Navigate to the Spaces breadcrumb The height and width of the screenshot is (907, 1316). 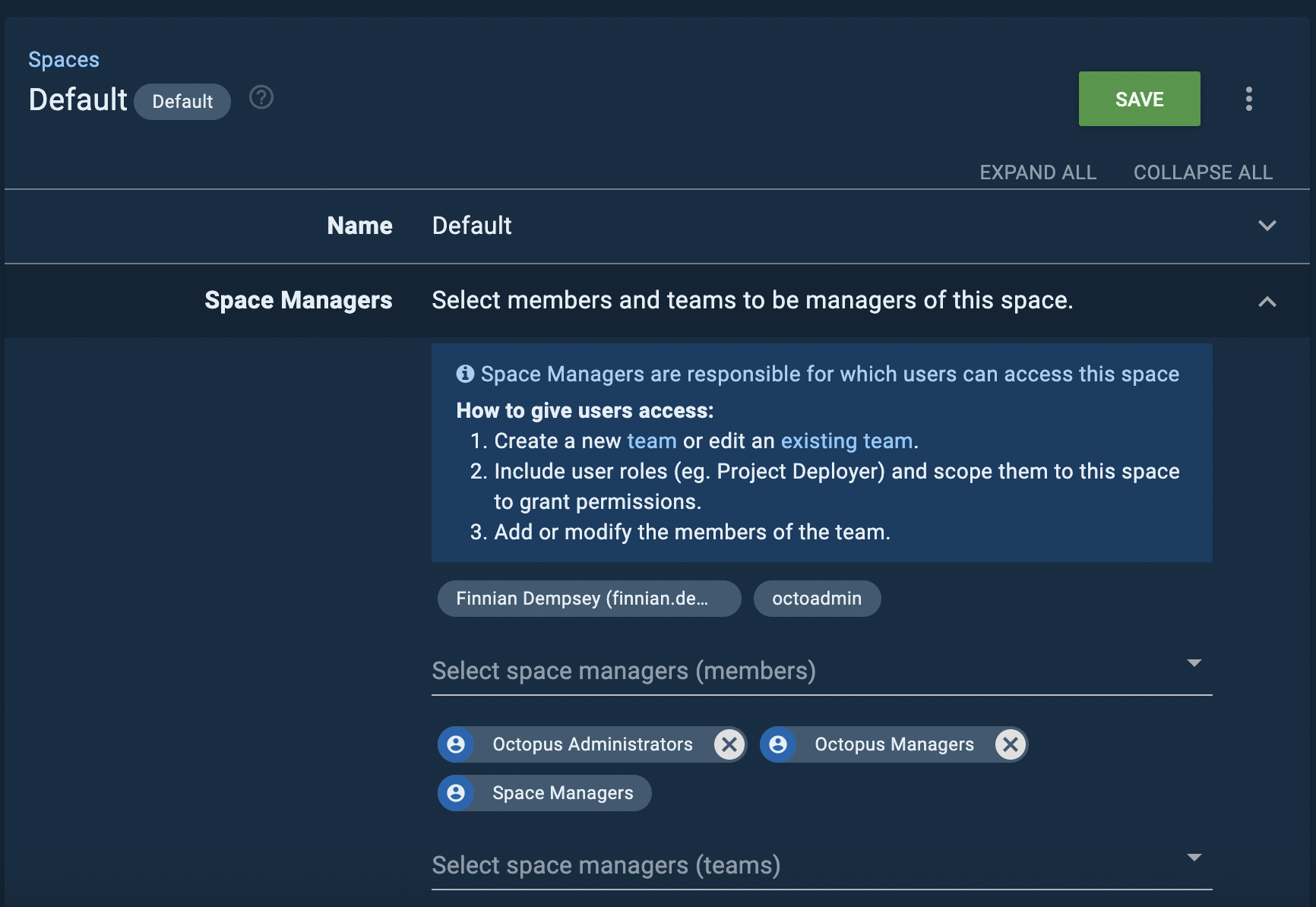(x=64, y=58)
